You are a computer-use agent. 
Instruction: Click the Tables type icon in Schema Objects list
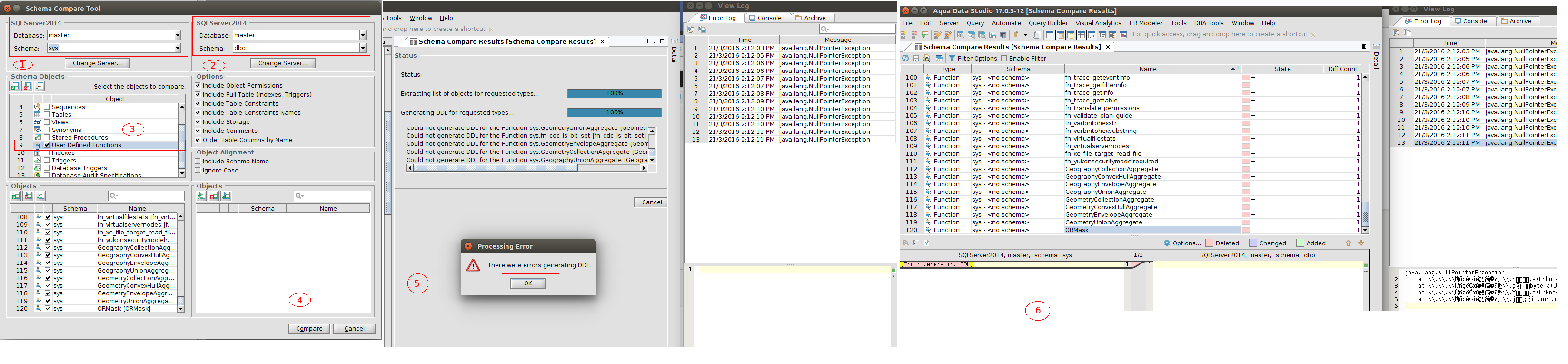pos(38,115)
